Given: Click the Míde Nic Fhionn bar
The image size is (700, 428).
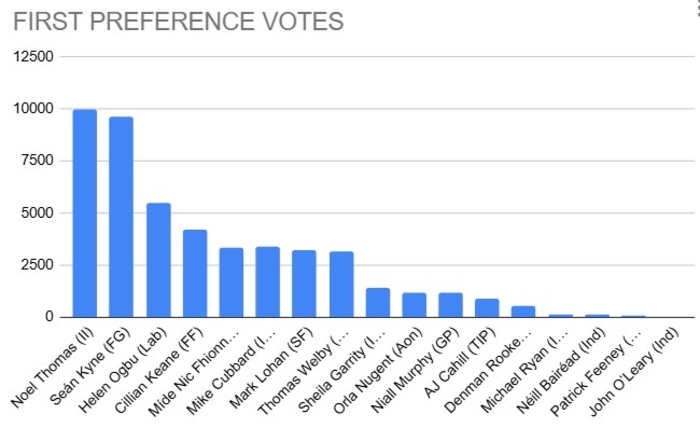Looking at the screenshot, I should (x=231, y=283).
